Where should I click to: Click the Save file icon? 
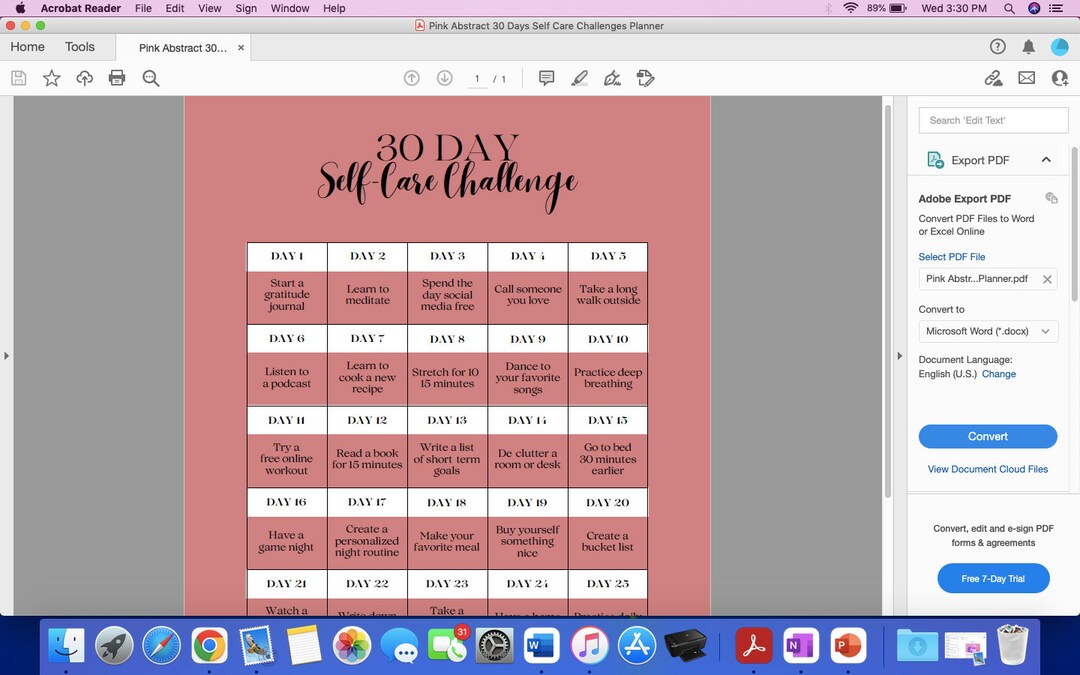click(19, 78)
